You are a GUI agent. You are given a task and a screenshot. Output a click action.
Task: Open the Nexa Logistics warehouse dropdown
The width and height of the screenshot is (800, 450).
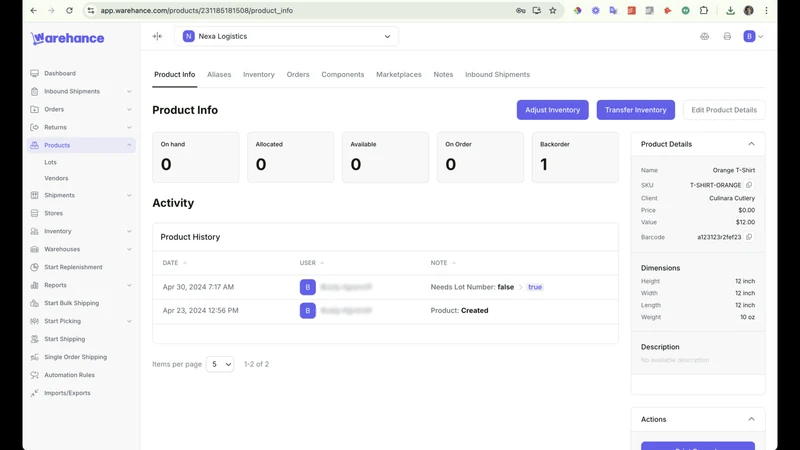coord(286,36)
